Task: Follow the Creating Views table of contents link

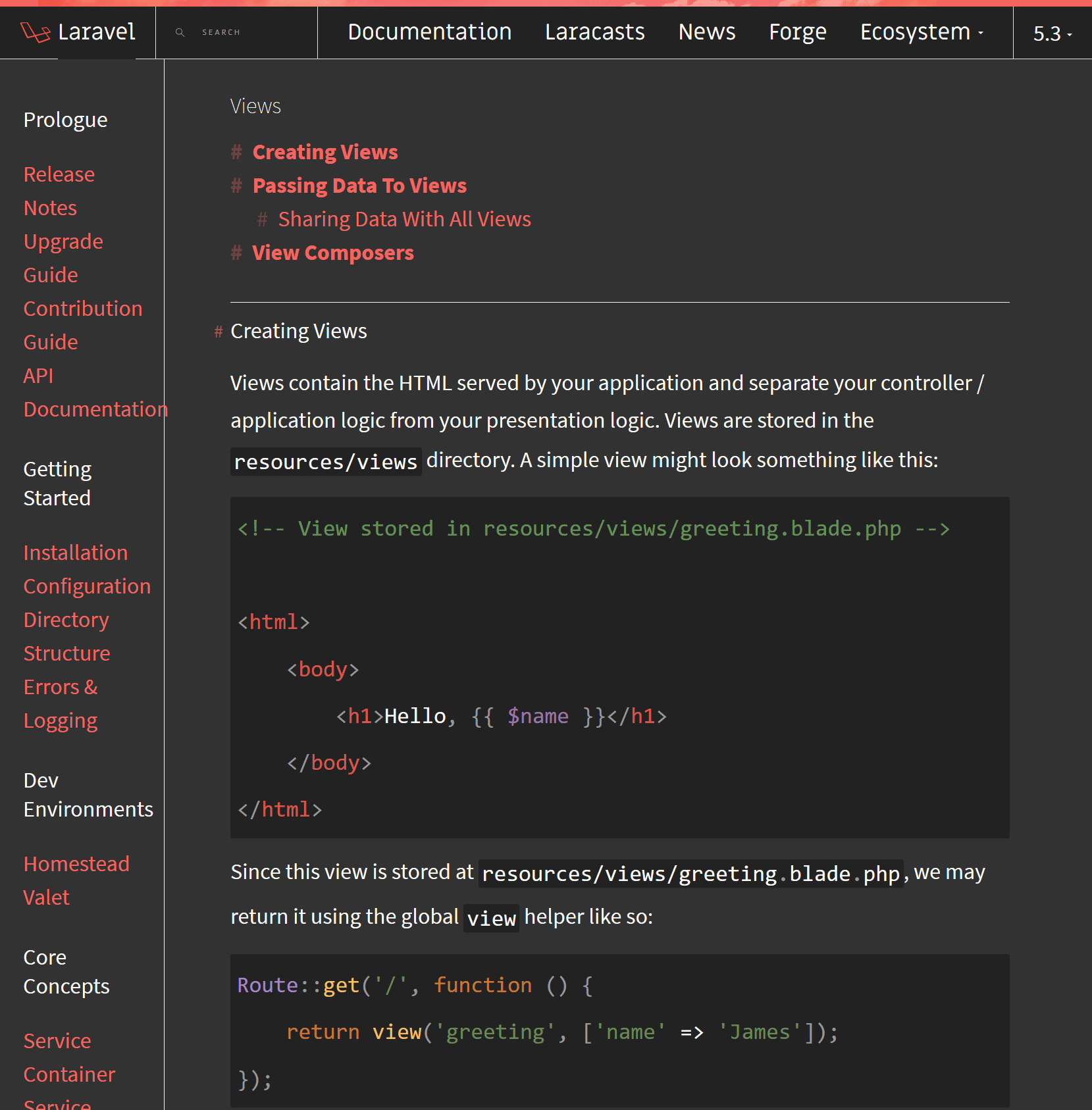Action: click(325, 152)
